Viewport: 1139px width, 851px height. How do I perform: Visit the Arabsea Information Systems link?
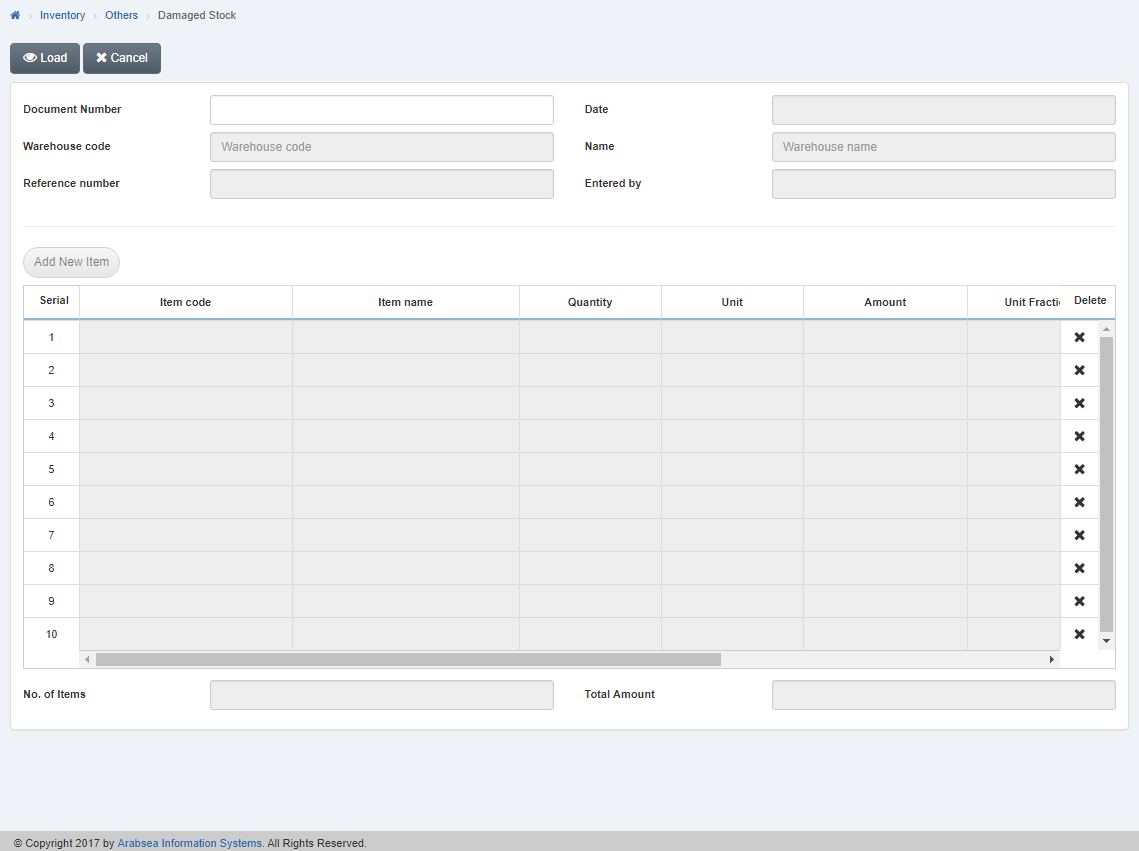click(189, 843)
